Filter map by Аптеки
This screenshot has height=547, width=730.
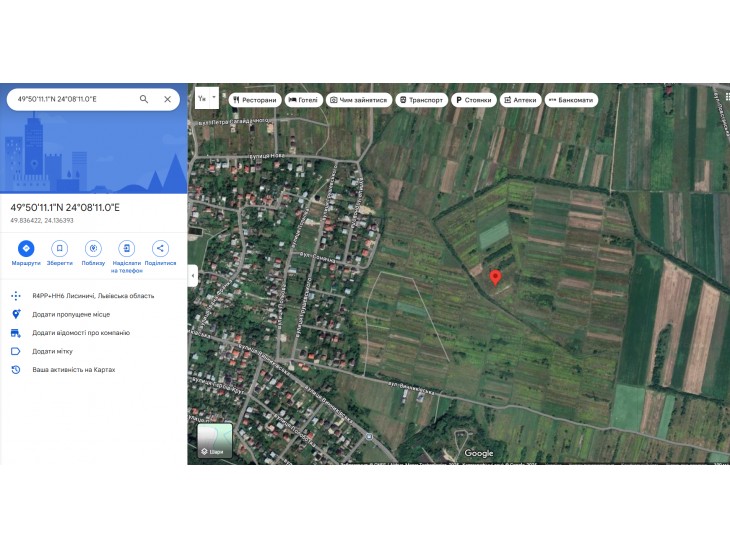(520, 100)
